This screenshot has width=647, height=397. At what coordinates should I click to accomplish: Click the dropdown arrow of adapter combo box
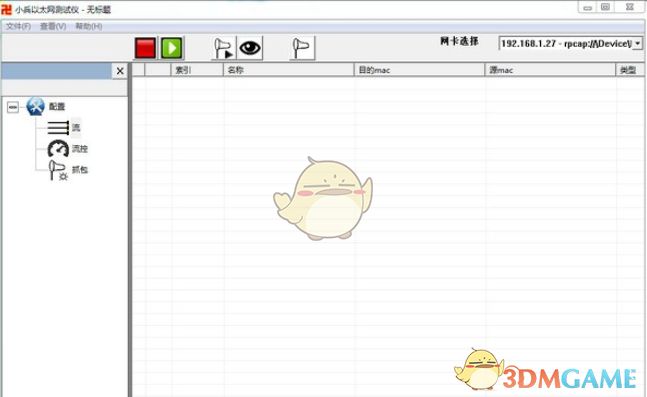tap(638, 43)
